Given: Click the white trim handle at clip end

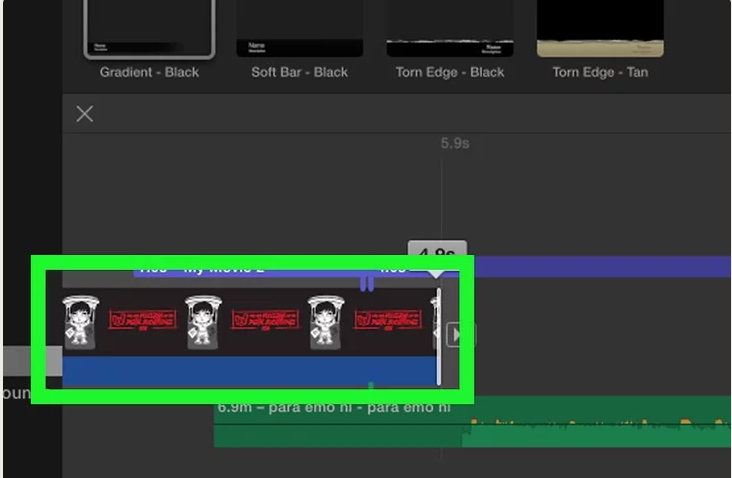Looking at the screenshot, I should pyautogui.click(x=439, y=337).
